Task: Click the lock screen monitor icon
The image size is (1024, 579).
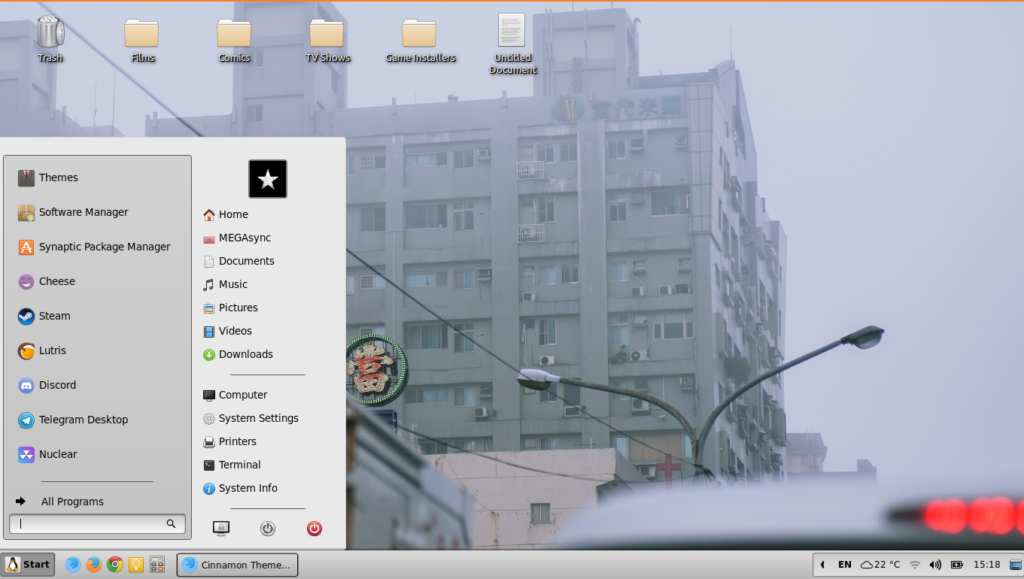Action: 221,528
